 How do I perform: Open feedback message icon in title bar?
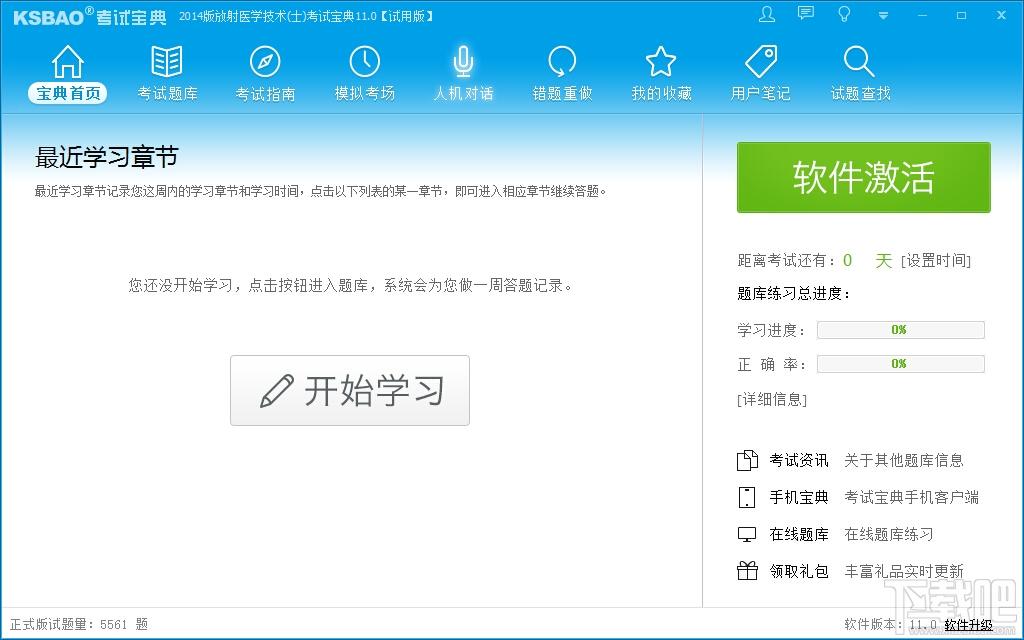tap(806, 14)
